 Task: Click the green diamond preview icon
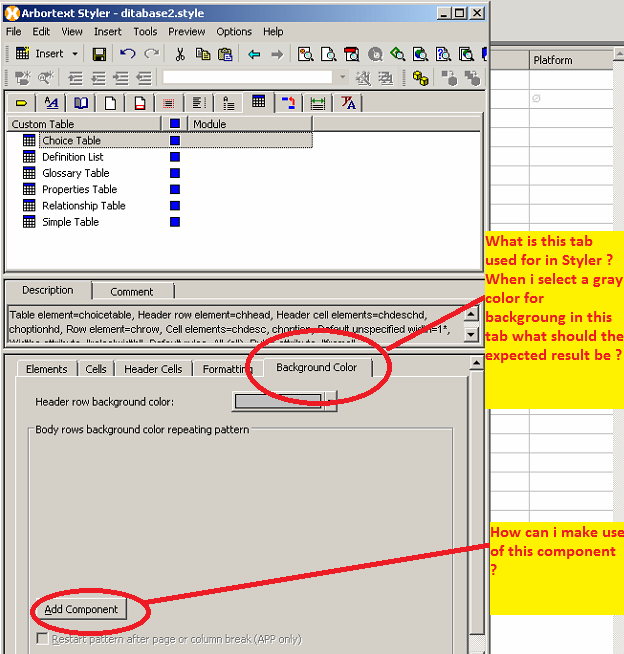[x=397, y=54]
